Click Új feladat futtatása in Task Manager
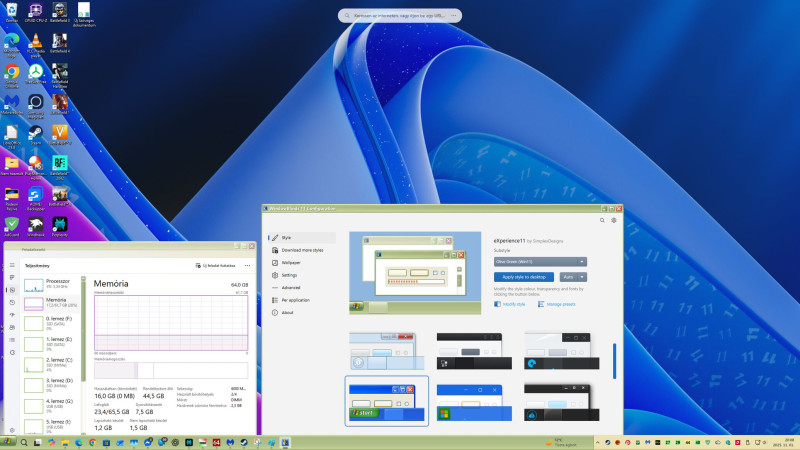This screenshot has height=450, width=800. (x=215, y=266)
